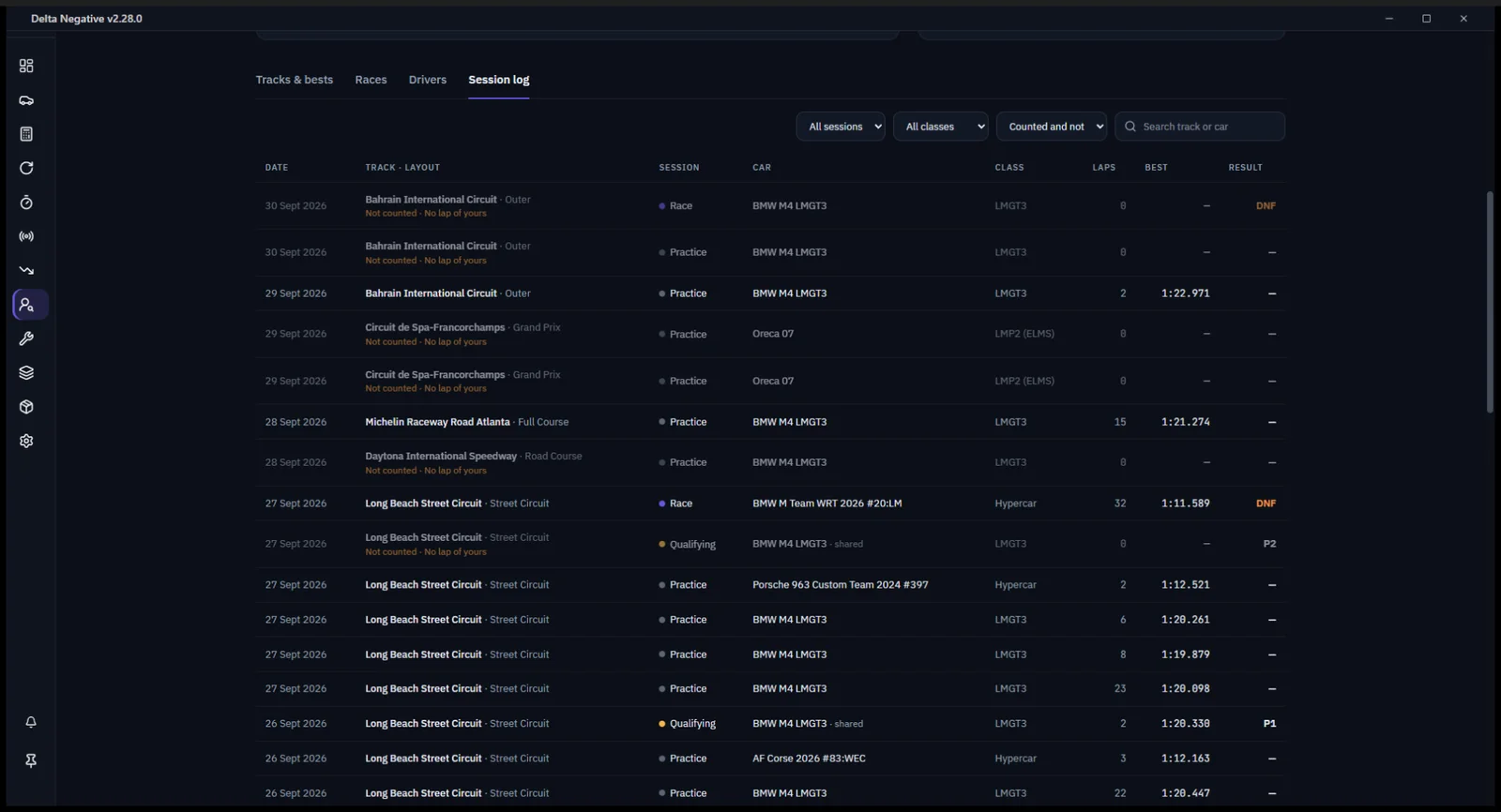Screen dimensions: 1501x812
Task: Open the cube package icon in sidebar
Action: click(26, 407)
